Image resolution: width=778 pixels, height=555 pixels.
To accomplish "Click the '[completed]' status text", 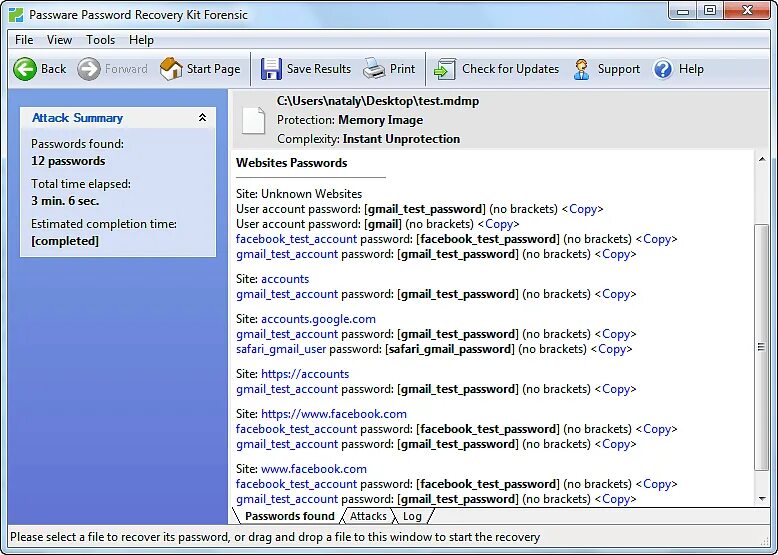I will (65, 241).
